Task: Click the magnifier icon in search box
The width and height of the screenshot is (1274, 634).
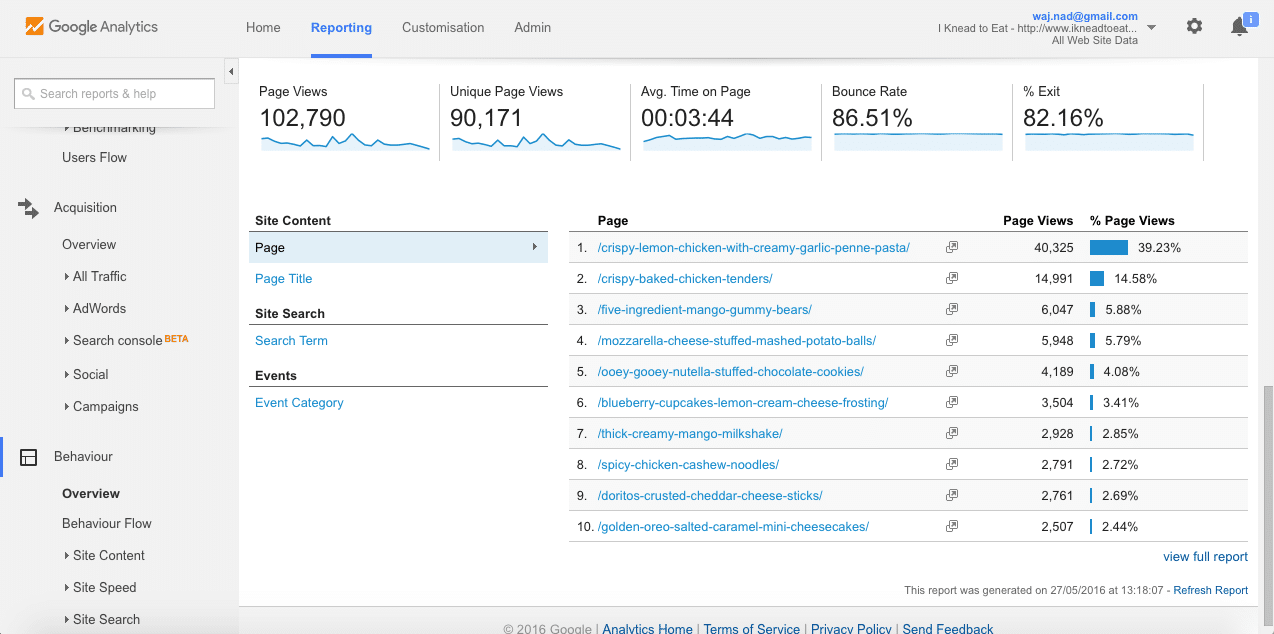Action: (28, 94)
